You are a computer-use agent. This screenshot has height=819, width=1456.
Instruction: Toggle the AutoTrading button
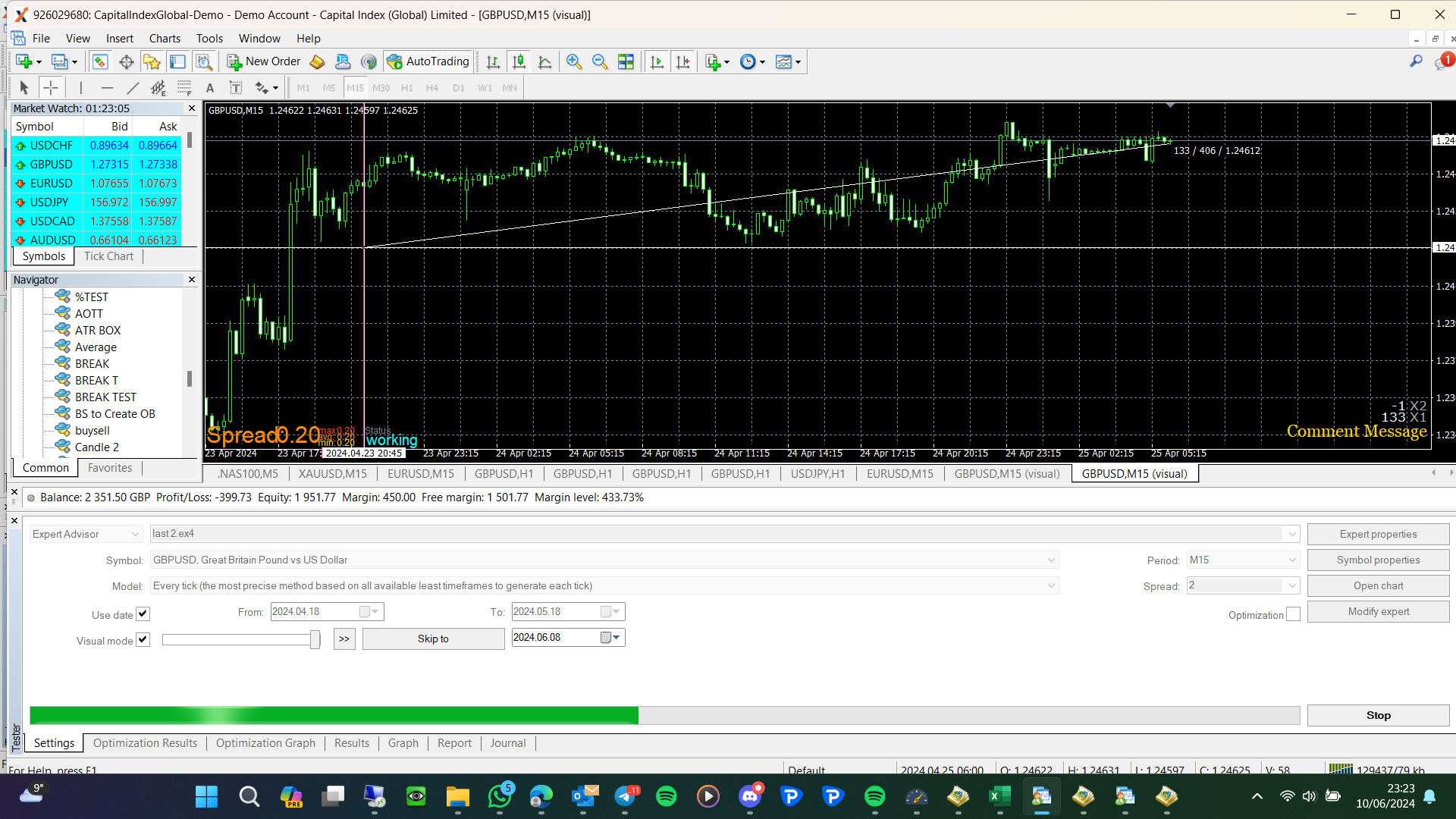click(429, 61)
